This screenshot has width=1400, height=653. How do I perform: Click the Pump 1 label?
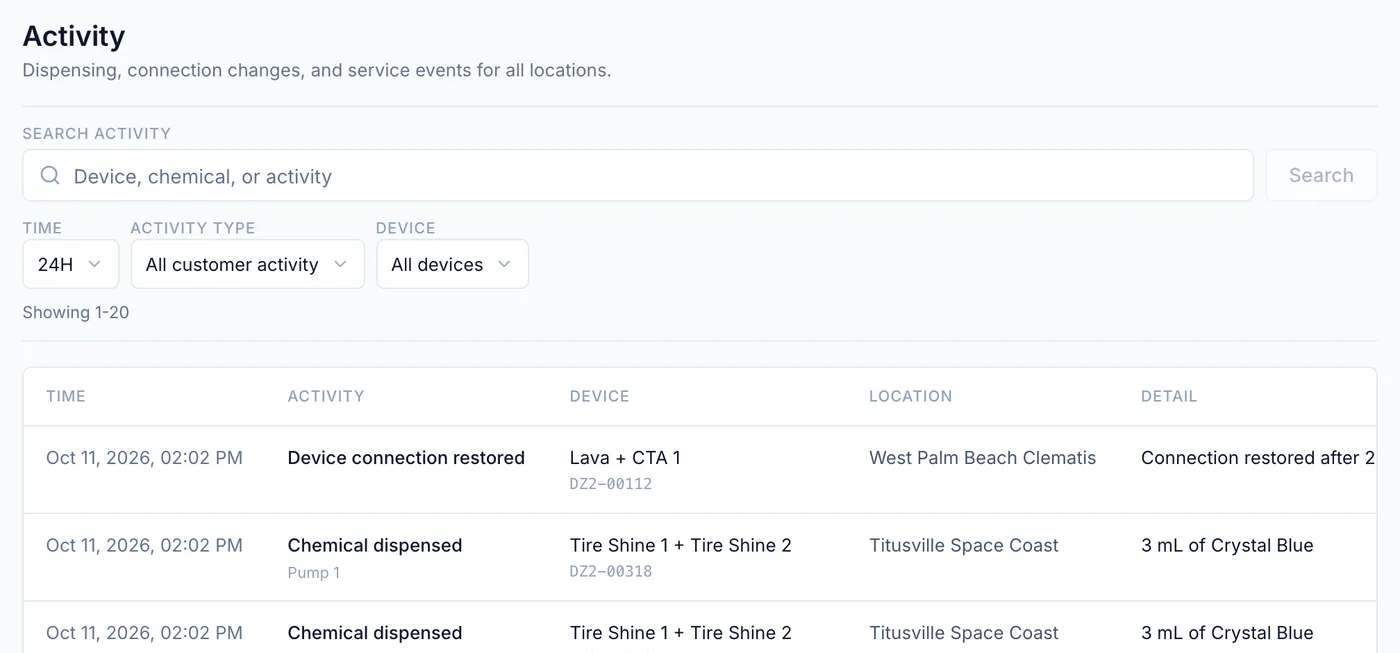pos(314,573)
